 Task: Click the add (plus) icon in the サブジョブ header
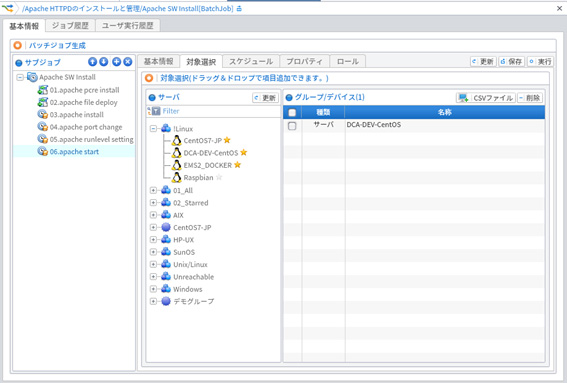tap(116, 62)
